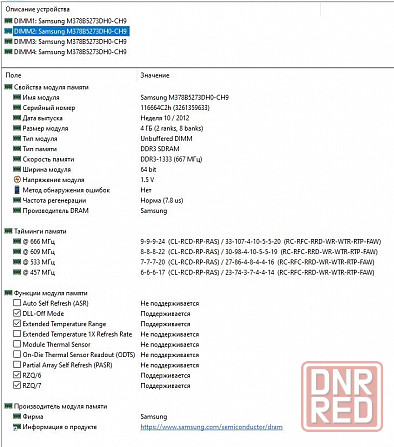Click the value Неделя 10 / 2012
This screenshot has width=394, height=447.
tap(165, 118)
